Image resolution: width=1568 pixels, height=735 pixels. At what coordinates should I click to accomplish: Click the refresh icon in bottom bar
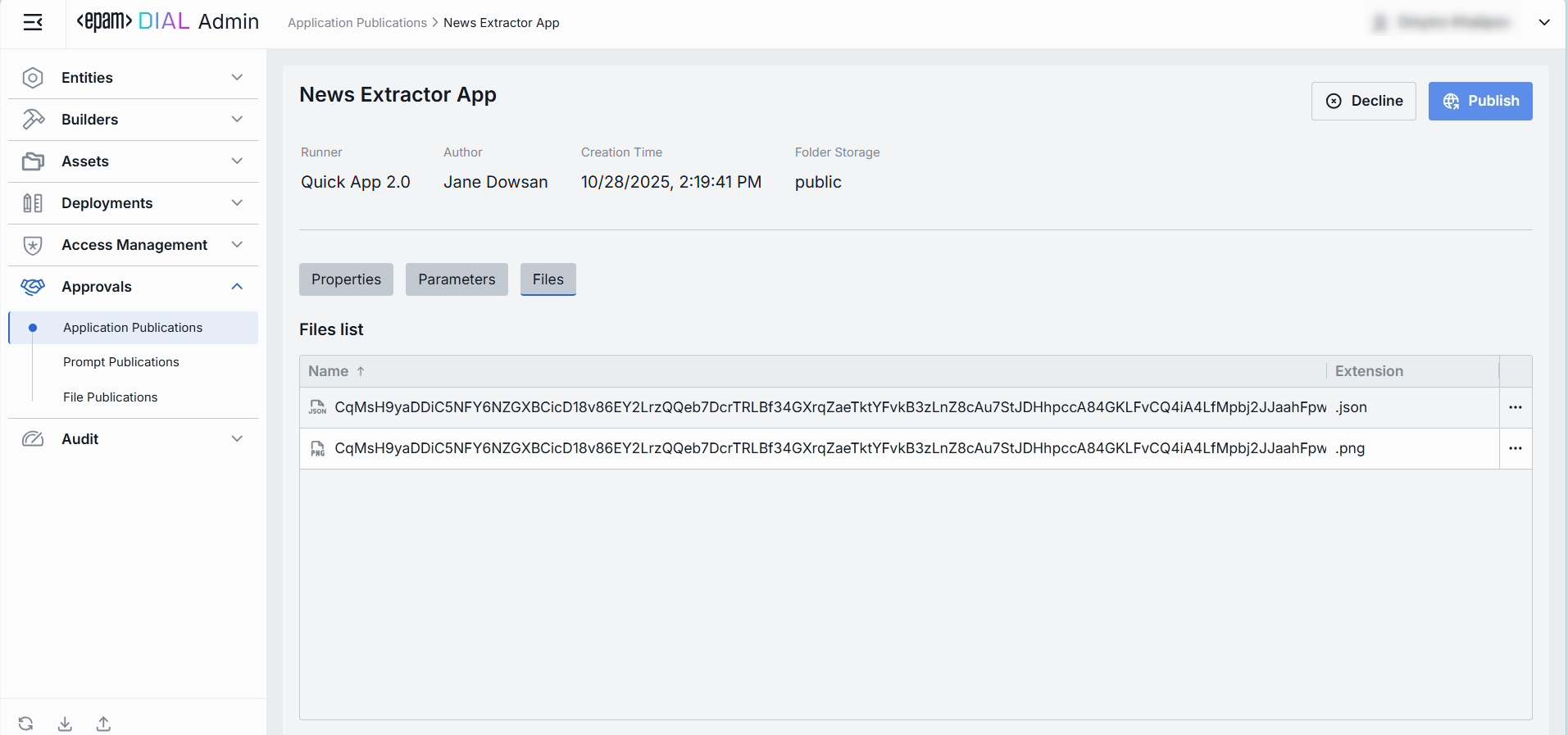(26, 724)
